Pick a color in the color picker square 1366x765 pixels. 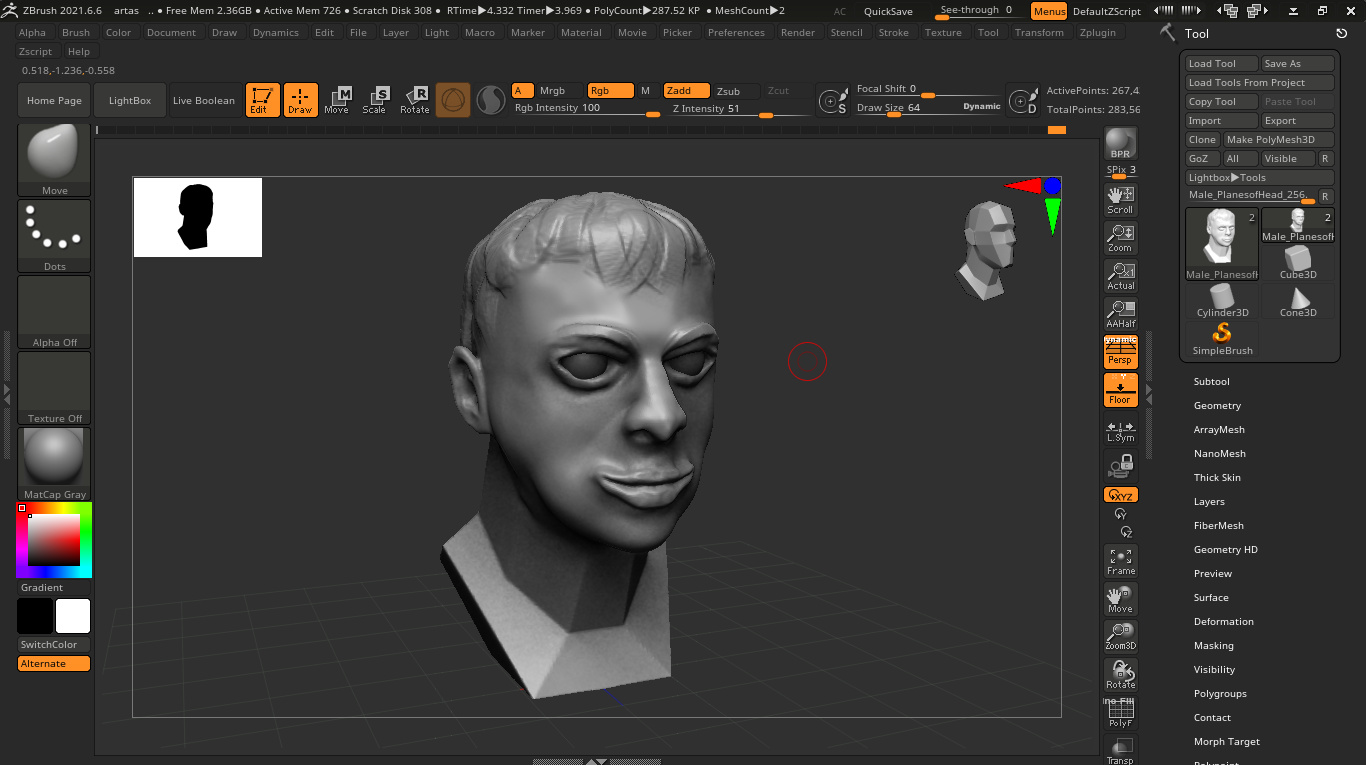point(54,540)
